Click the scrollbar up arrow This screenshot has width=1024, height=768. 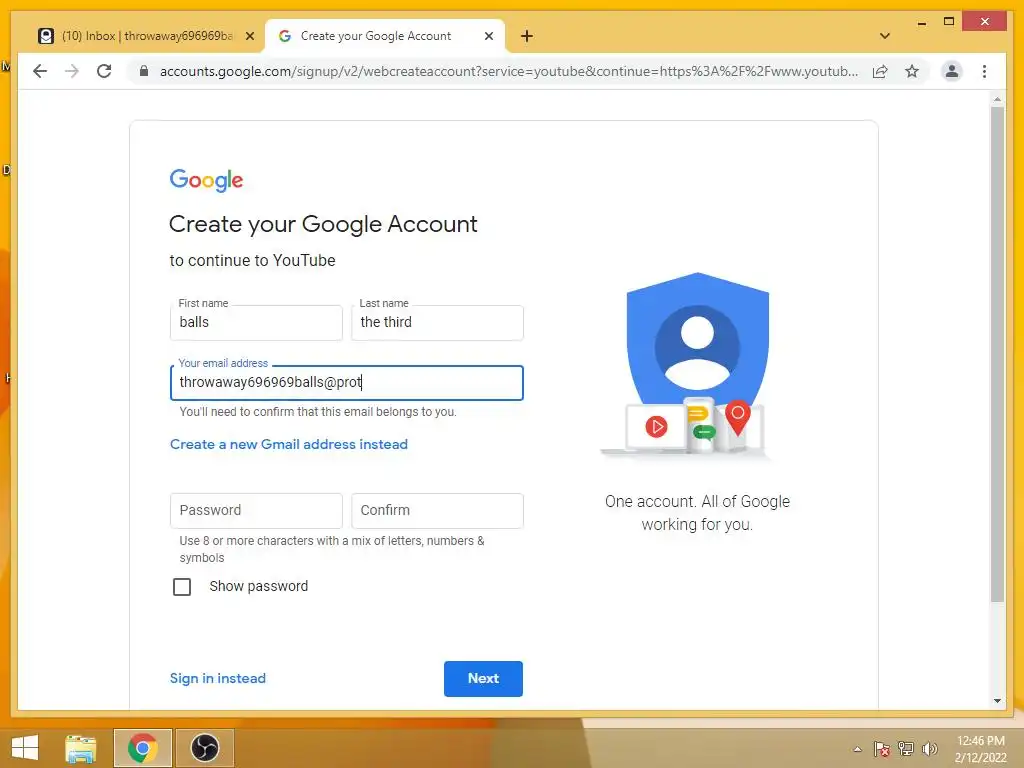[997, 99]
